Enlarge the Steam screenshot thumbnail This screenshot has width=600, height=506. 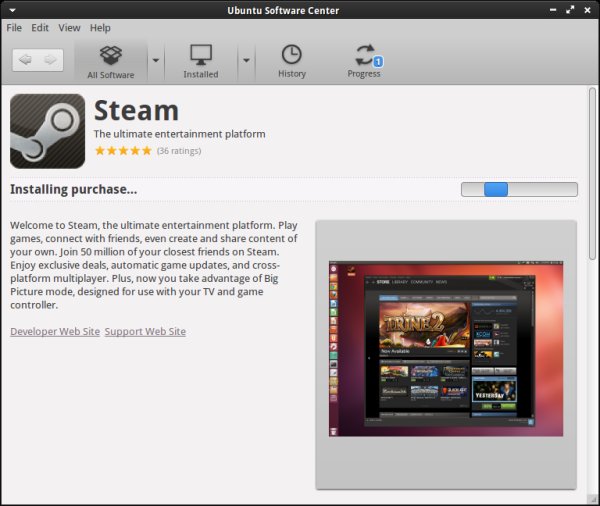click(446, 349)
